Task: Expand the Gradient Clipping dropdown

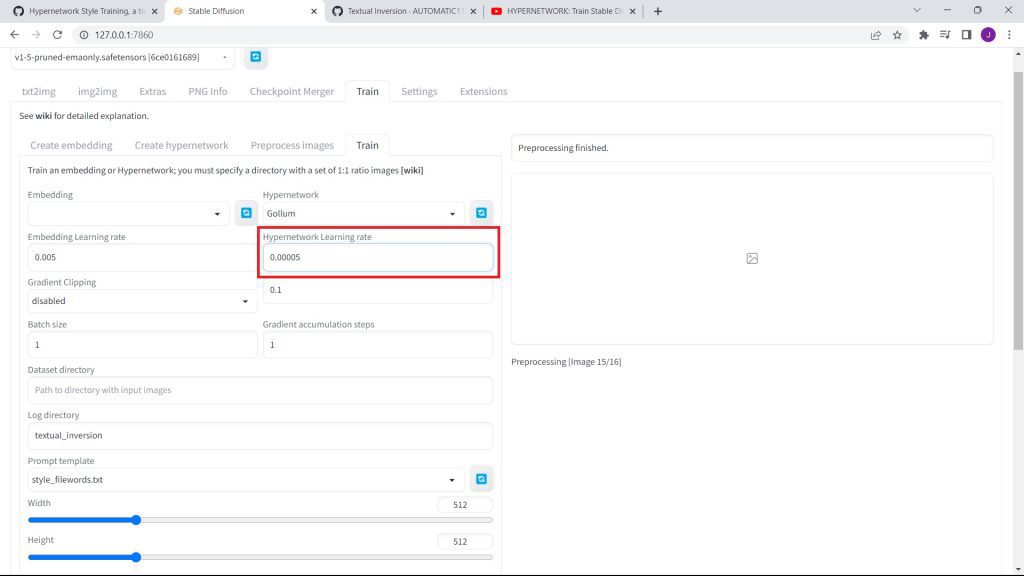Action: 141,301
